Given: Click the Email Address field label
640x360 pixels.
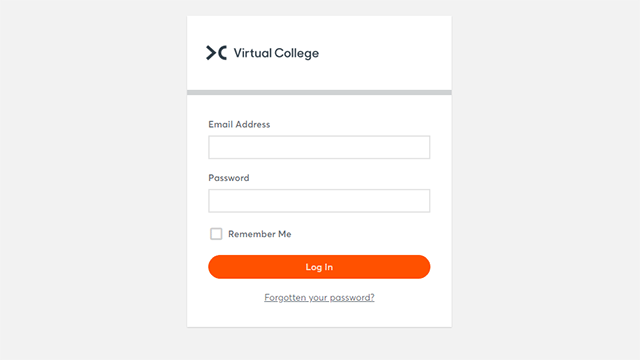Looking at the screenshot, I should coord(239,124).
